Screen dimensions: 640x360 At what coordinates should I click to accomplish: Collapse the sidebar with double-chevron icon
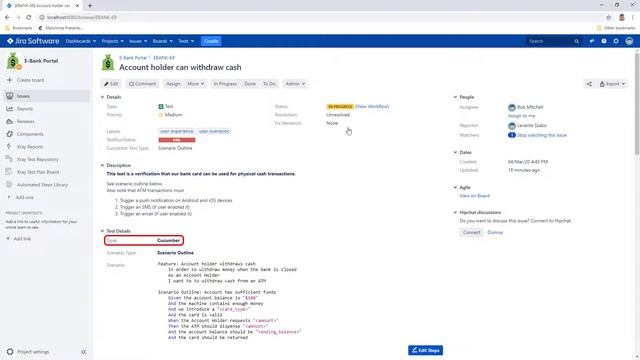pos(83,351)
